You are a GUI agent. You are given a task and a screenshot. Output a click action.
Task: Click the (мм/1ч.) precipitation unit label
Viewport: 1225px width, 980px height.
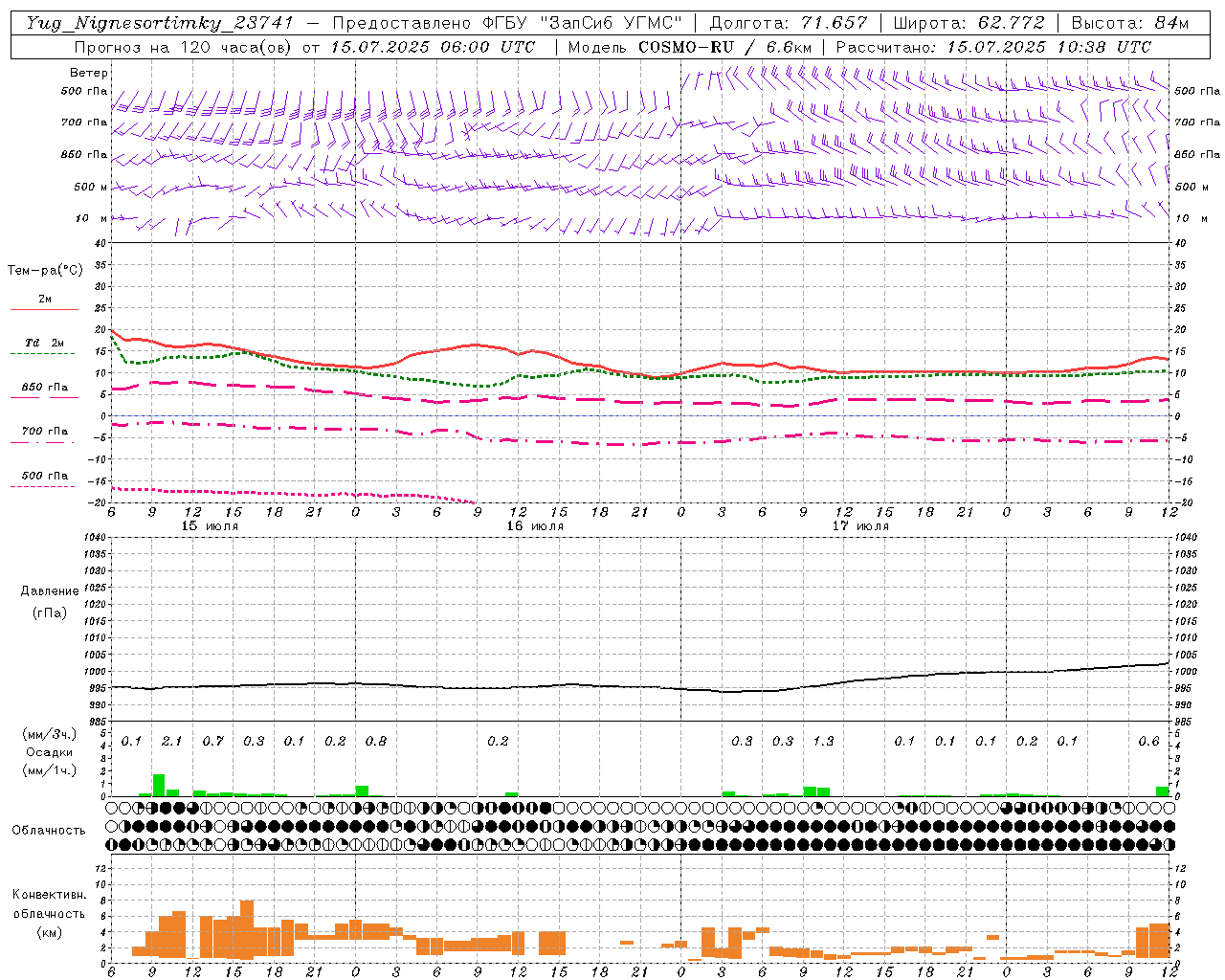50,770
